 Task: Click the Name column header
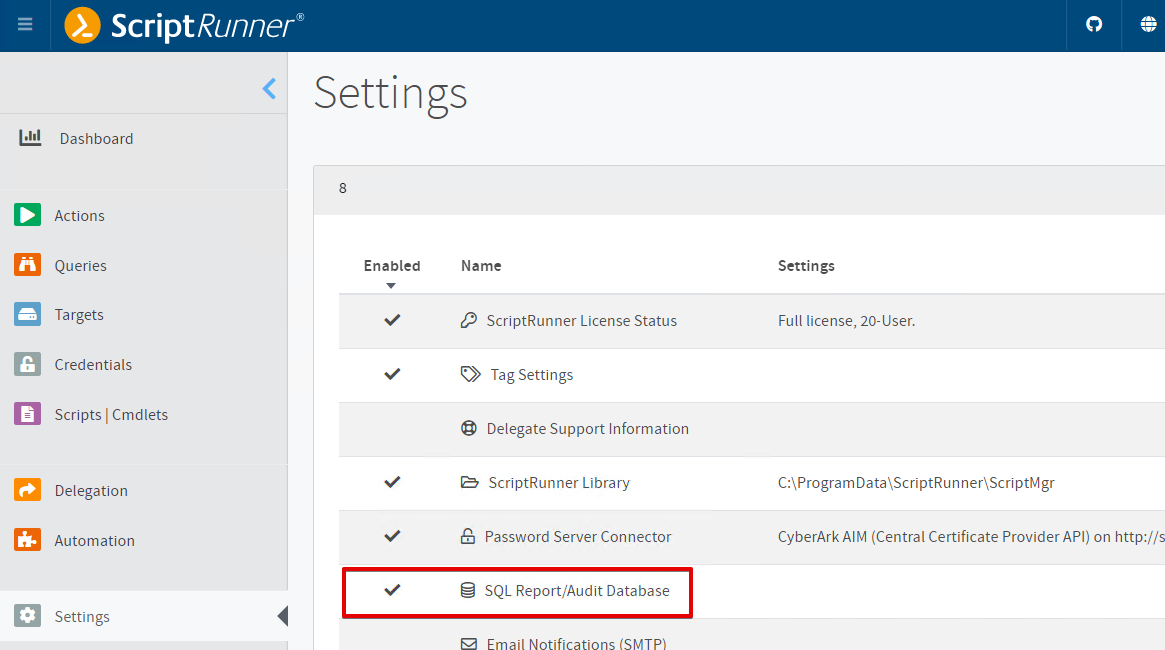pos(481,266)
